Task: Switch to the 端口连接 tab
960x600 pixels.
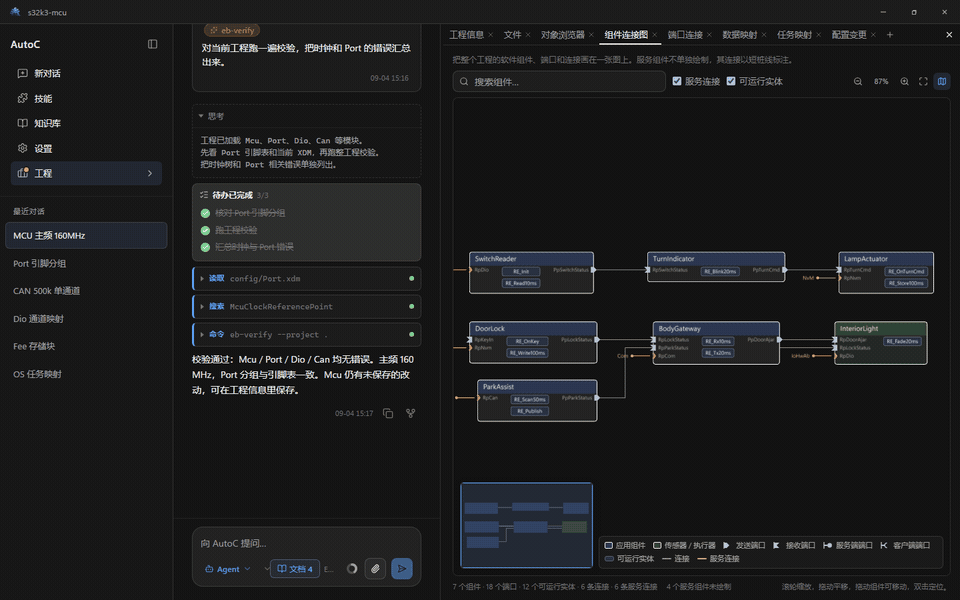Action: (684, 35)
